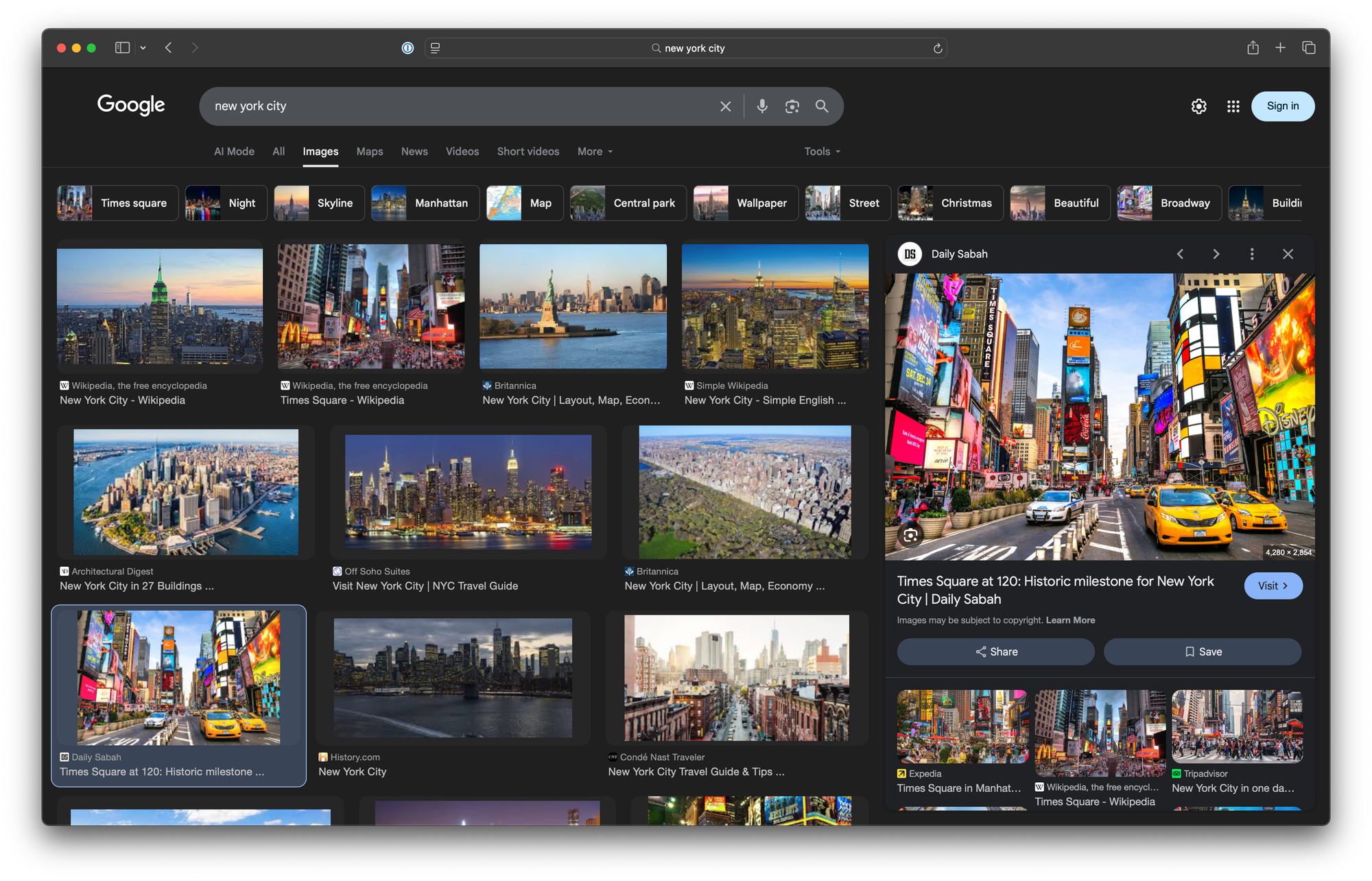Image resolution: width=1372 pixels, height=881 pixels.
Task: Open the Daily Sabah source logo
Action: (x=910, y=254)
